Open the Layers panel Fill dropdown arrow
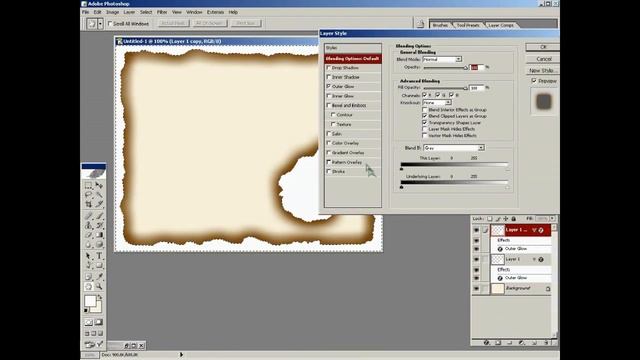 [553, 219]
